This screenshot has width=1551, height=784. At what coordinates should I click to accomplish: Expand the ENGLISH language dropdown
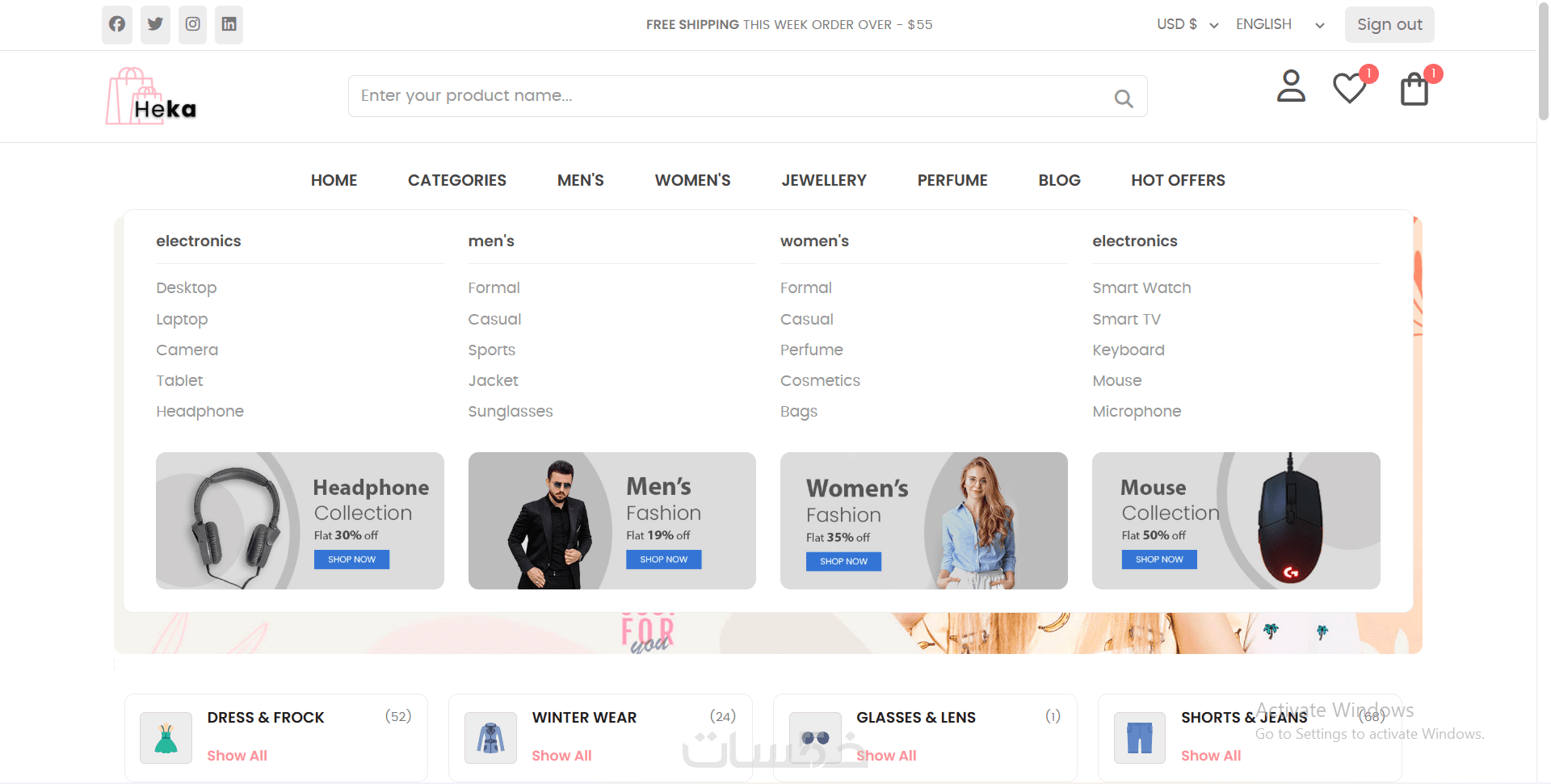pyautogui.click(x=1280, y=24)
